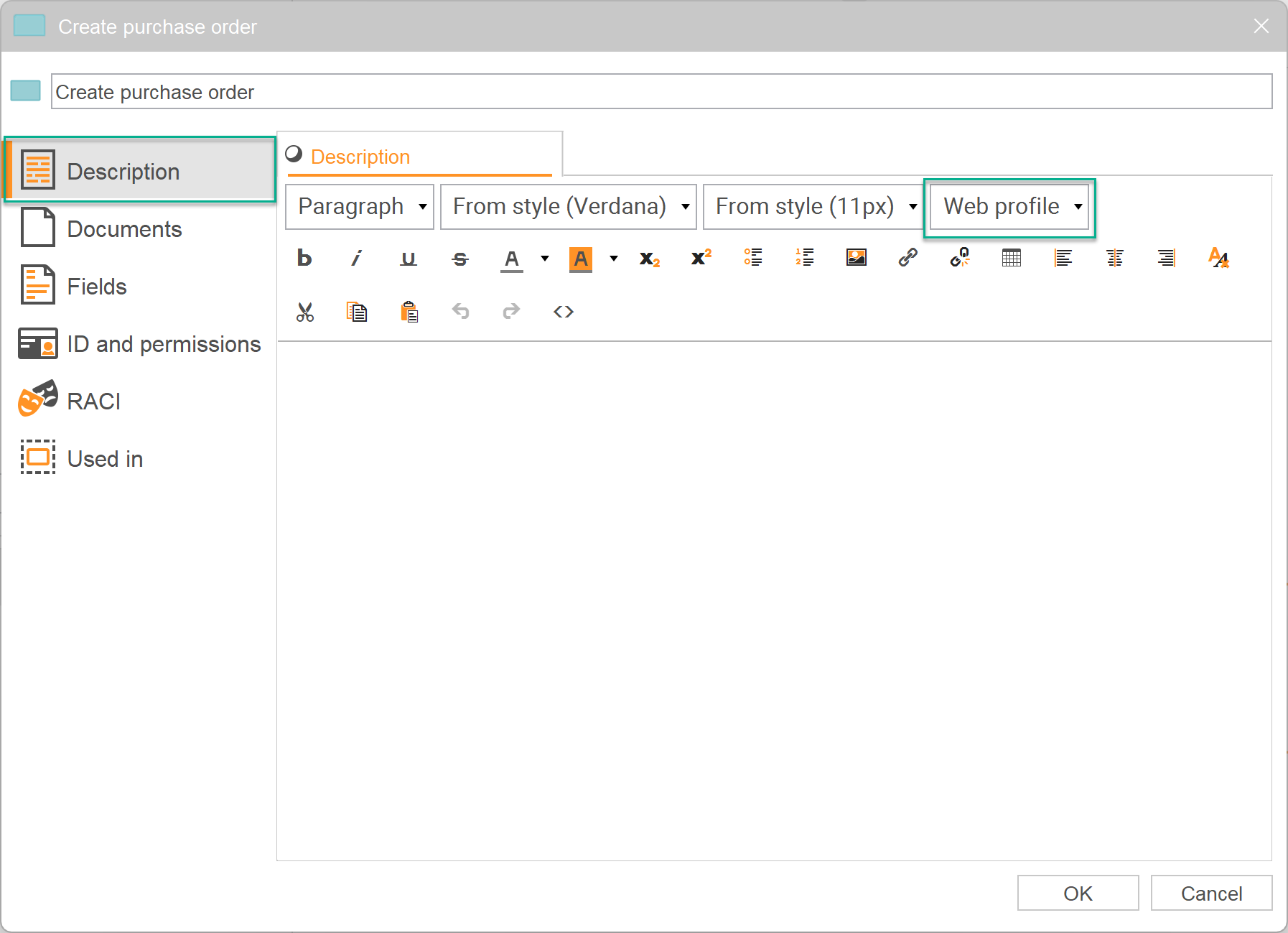Click inside the description editor area
Screen dimensions: 1288x933
tap(774, 600)
